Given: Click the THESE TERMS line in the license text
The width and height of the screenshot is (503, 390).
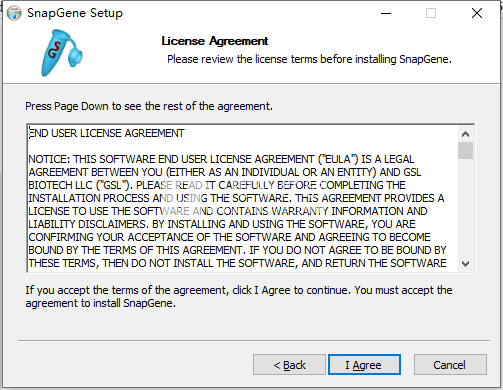Looking at the screenshot, I should pyautogui.click(x=237, y=263).
